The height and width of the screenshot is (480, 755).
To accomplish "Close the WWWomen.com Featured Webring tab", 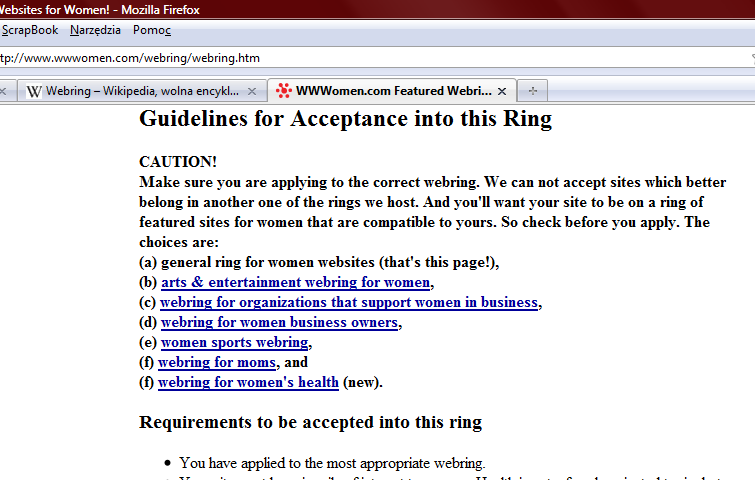I will coord(502,91).
